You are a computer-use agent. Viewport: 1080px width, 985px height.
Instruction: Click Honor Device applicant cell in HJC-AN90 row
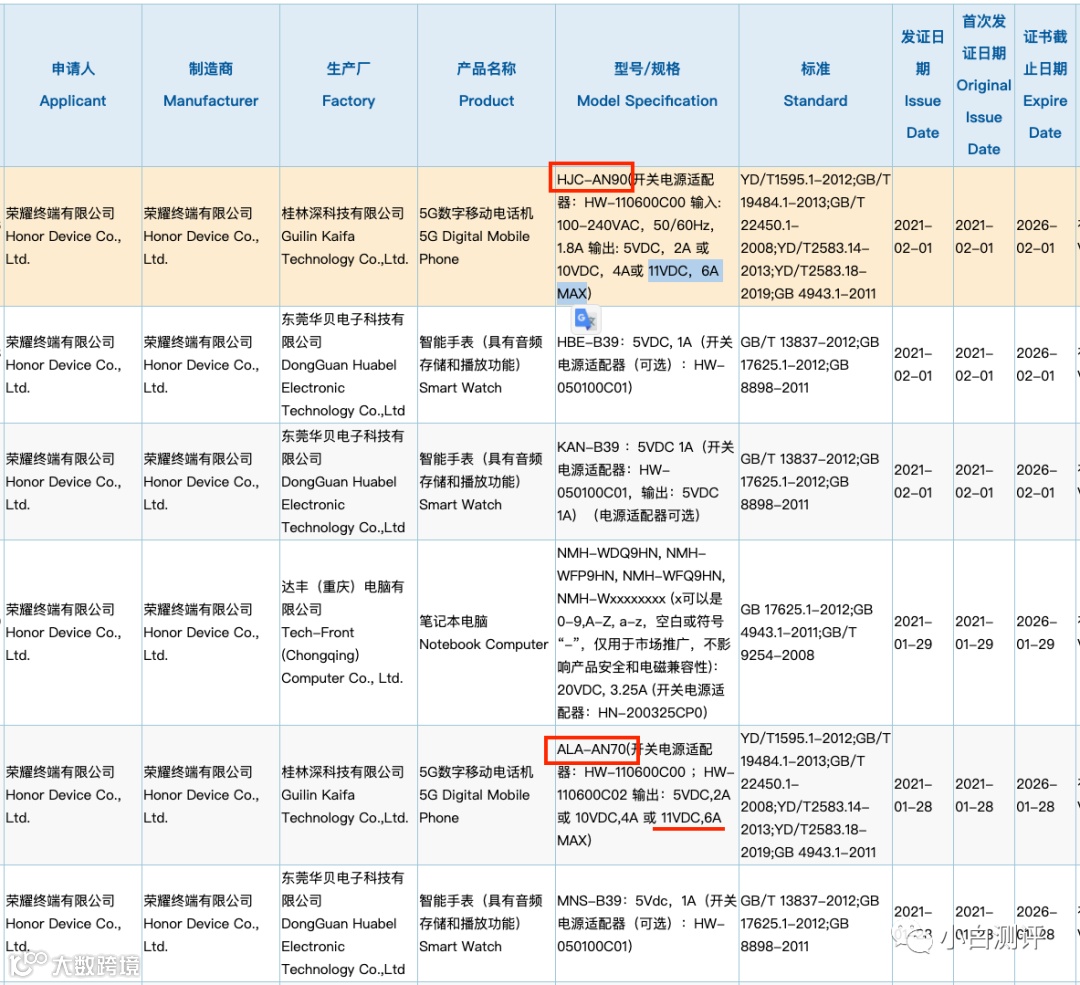(x=73, y=236)
